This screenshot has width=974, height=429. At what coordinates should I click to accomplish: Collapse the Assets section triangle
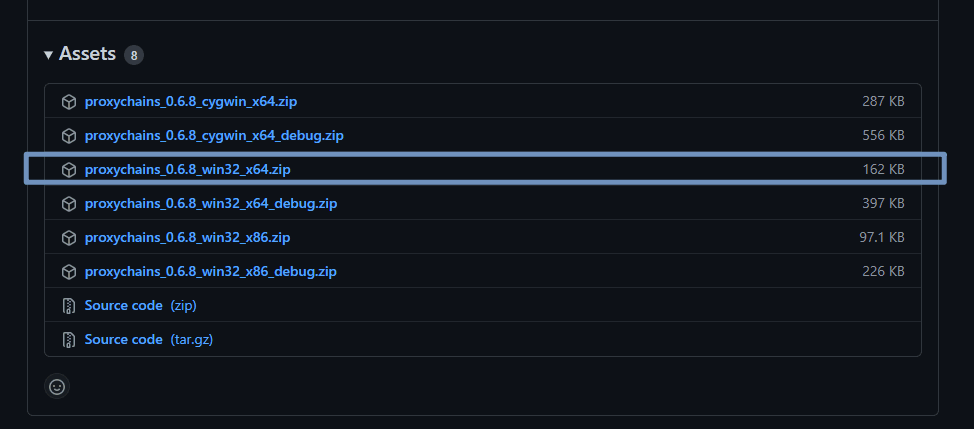coord(48,54)
